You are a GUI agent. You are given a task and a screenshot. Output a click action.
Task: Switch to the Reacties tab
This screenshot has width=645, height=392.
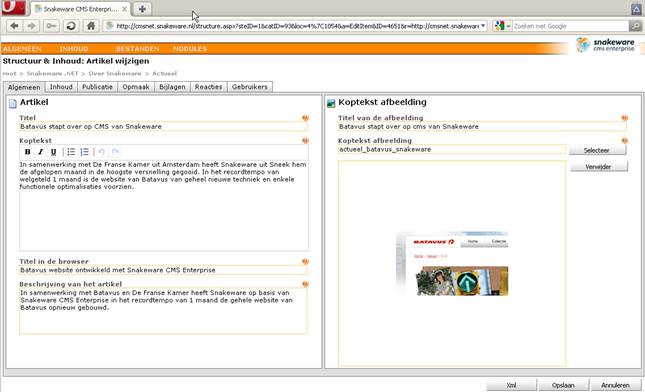(x=209, y=87)
